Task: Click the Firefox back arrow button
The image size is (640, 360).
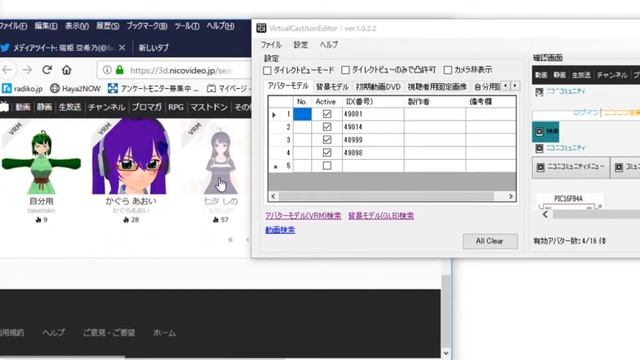Action: 7,70
